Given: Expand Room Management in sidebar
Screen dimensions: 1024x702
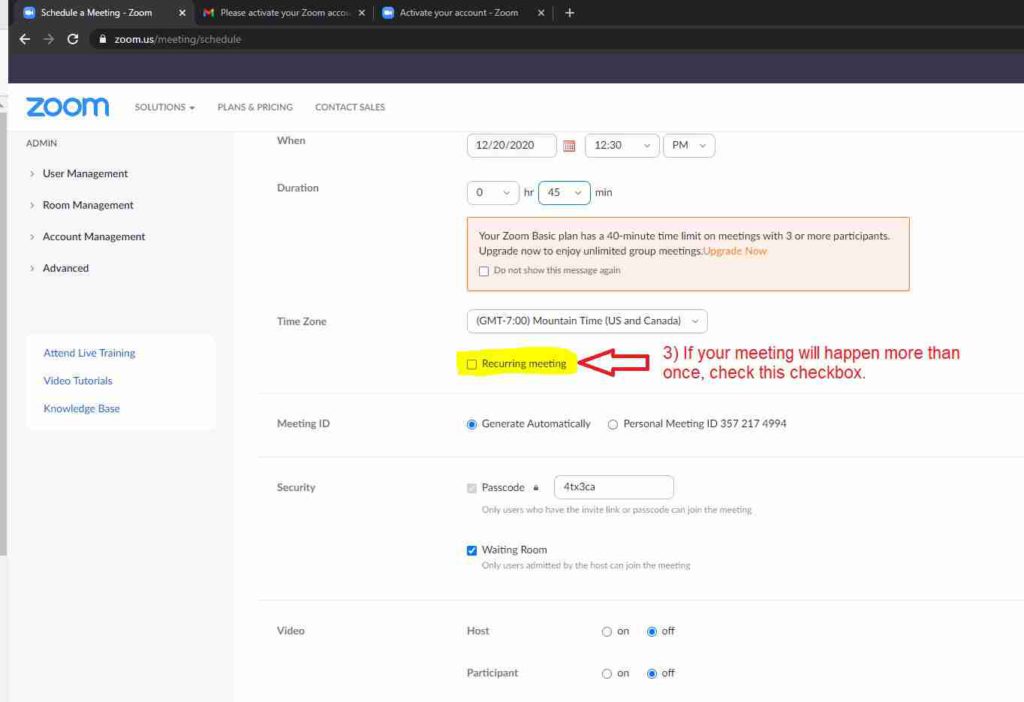Looking at the screenshot, I should [x=81, y=205].
